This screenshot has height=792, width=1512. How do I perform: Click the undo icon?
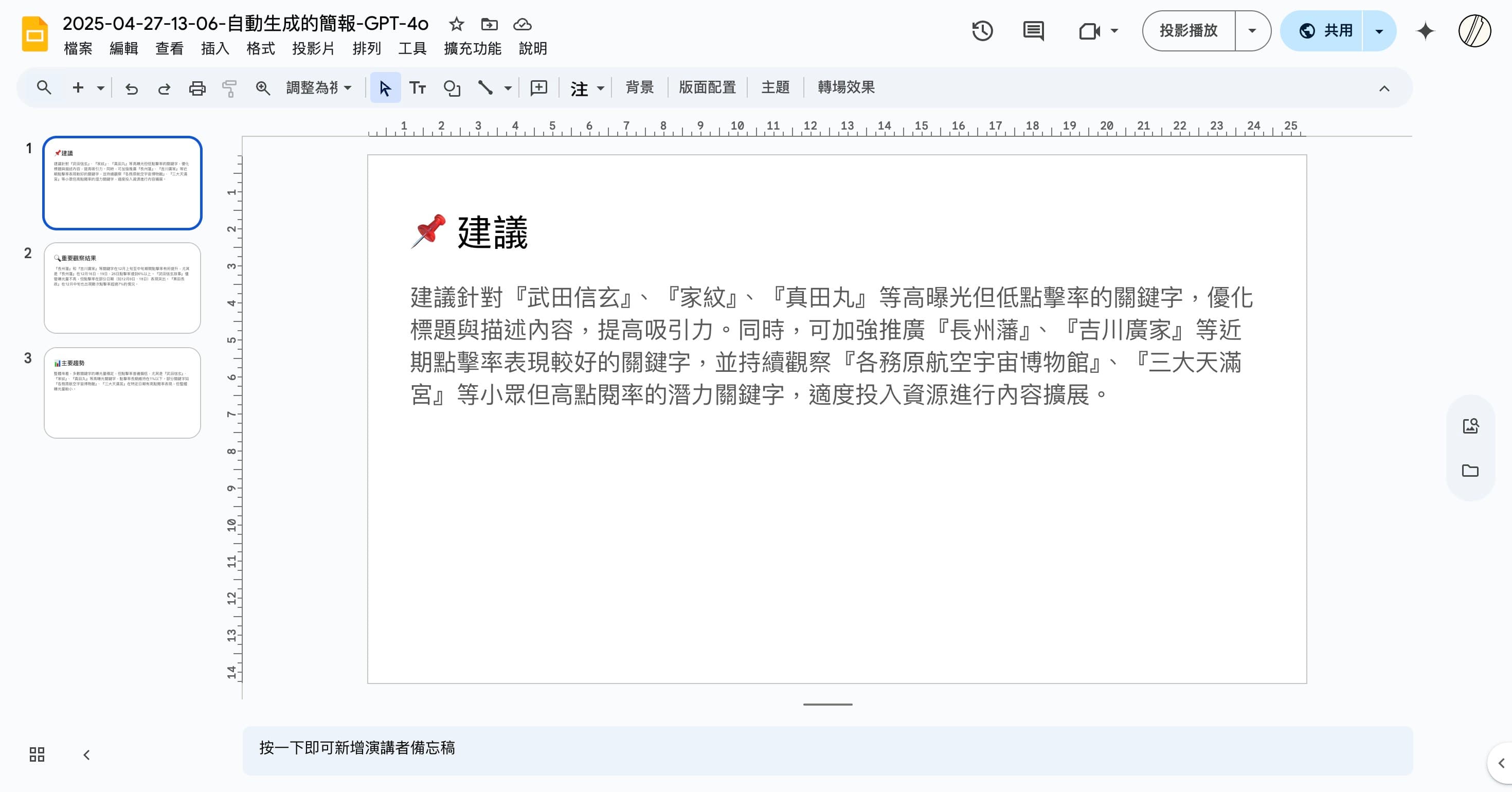coord(132,87)
